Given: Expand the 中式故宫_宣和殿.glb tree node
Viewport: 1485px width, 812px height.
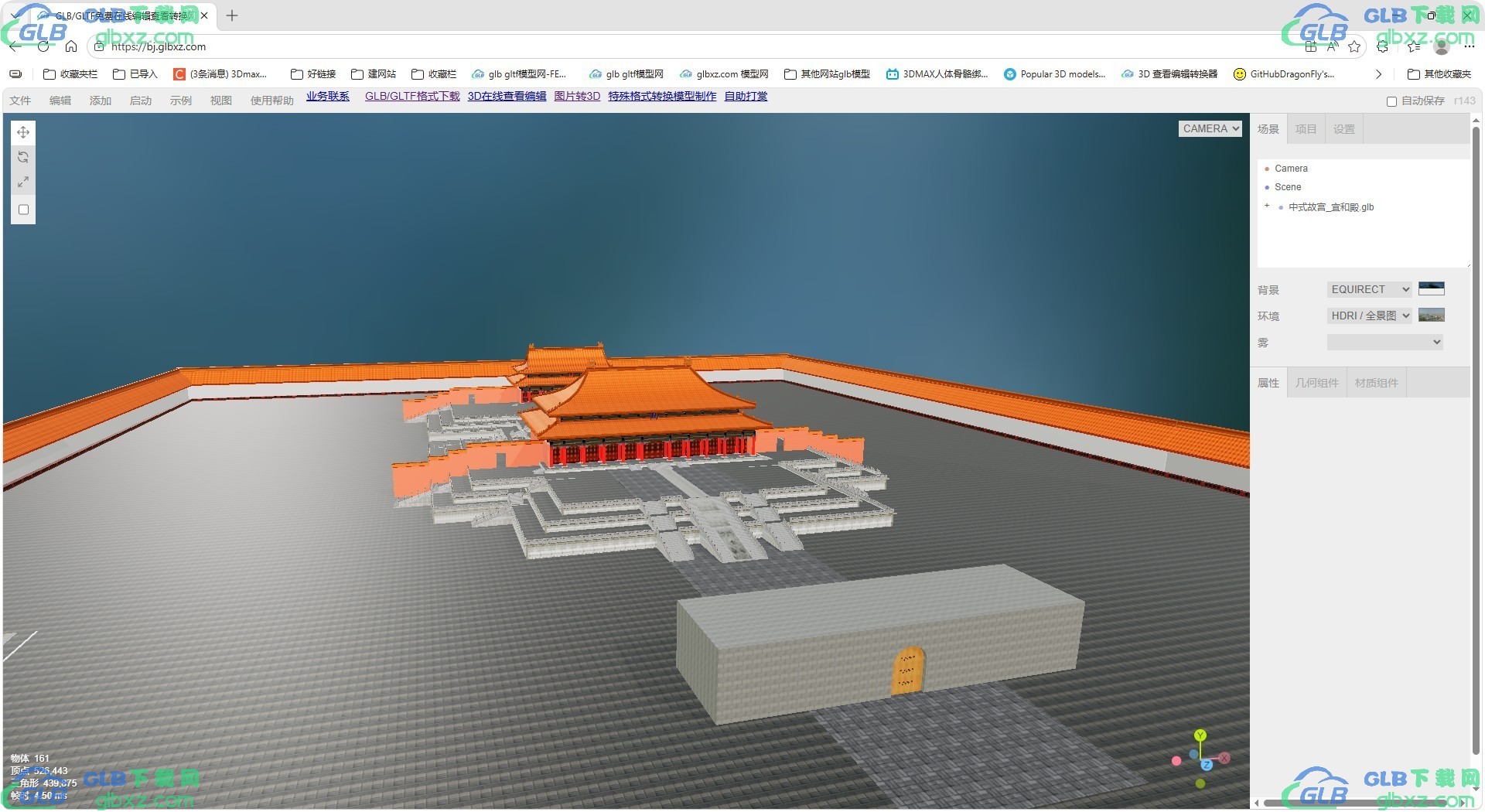Looking at the screenshot, I should click(1267, 206).
